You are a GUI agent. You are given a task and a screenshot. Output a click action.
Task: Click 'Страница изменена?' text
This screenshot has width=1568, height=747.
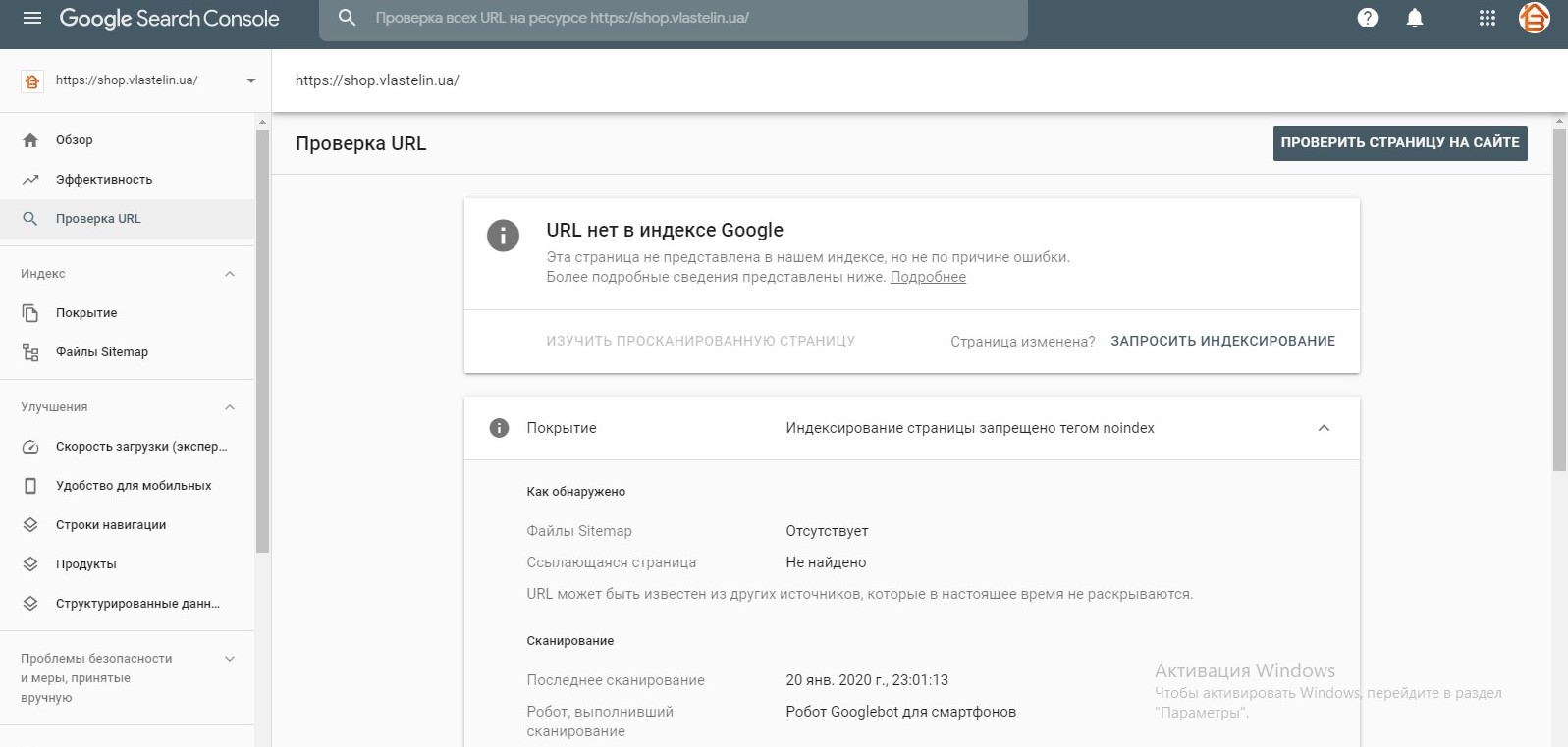point(1022,342)
